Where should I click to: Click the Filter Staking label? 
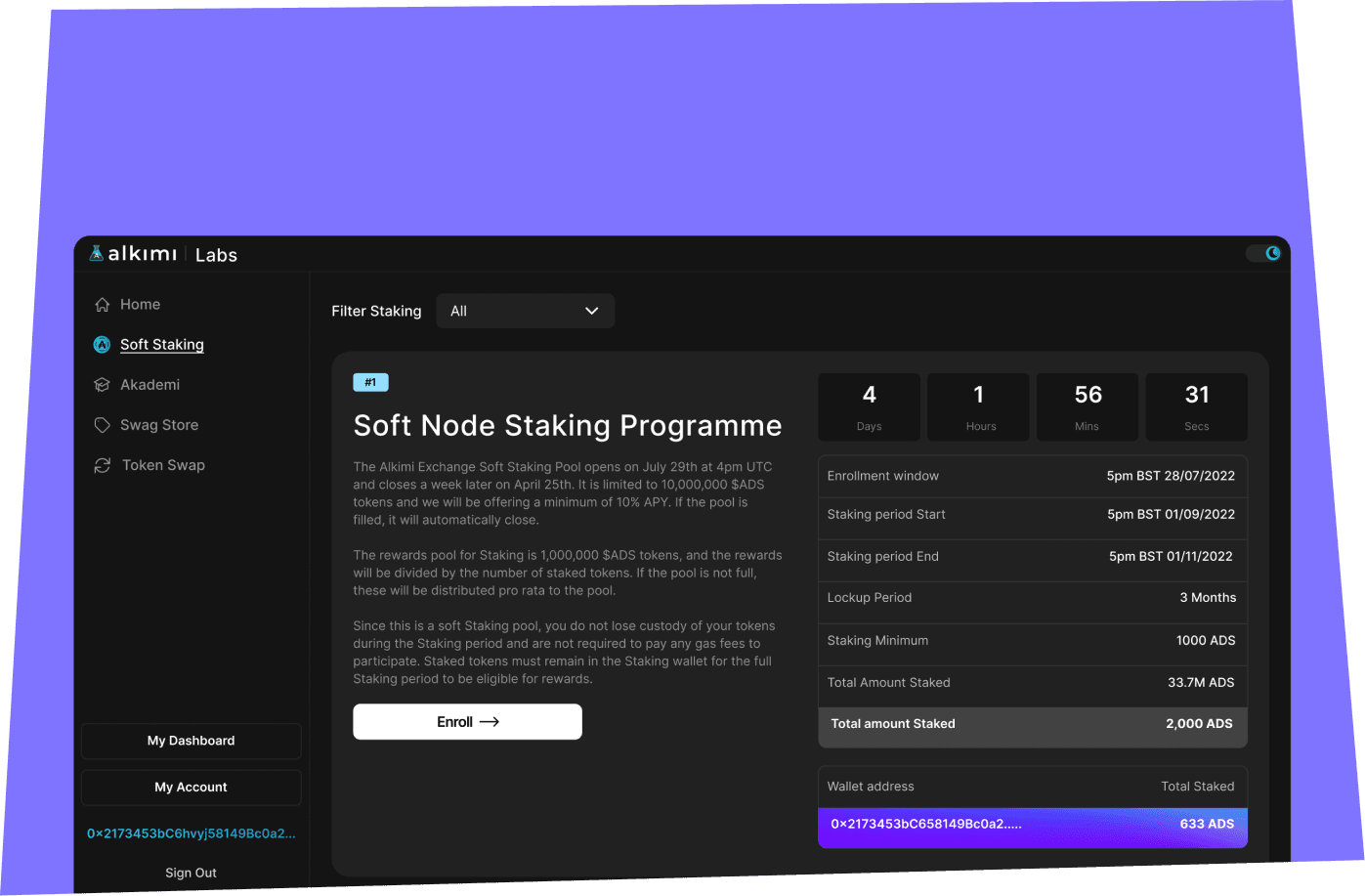click(x=376, y=311)
